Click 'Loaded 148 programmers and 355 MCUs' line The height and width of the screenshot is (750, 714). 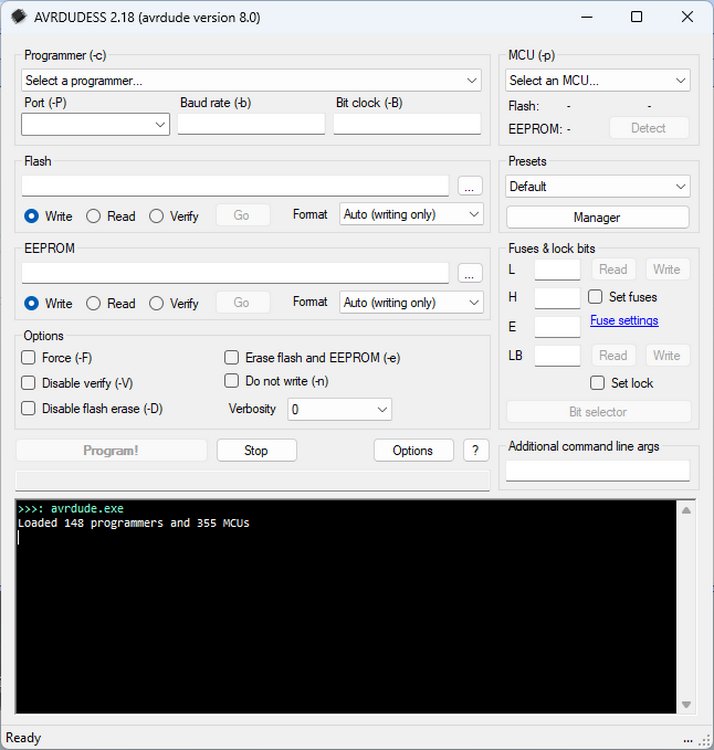coord(133,523)
